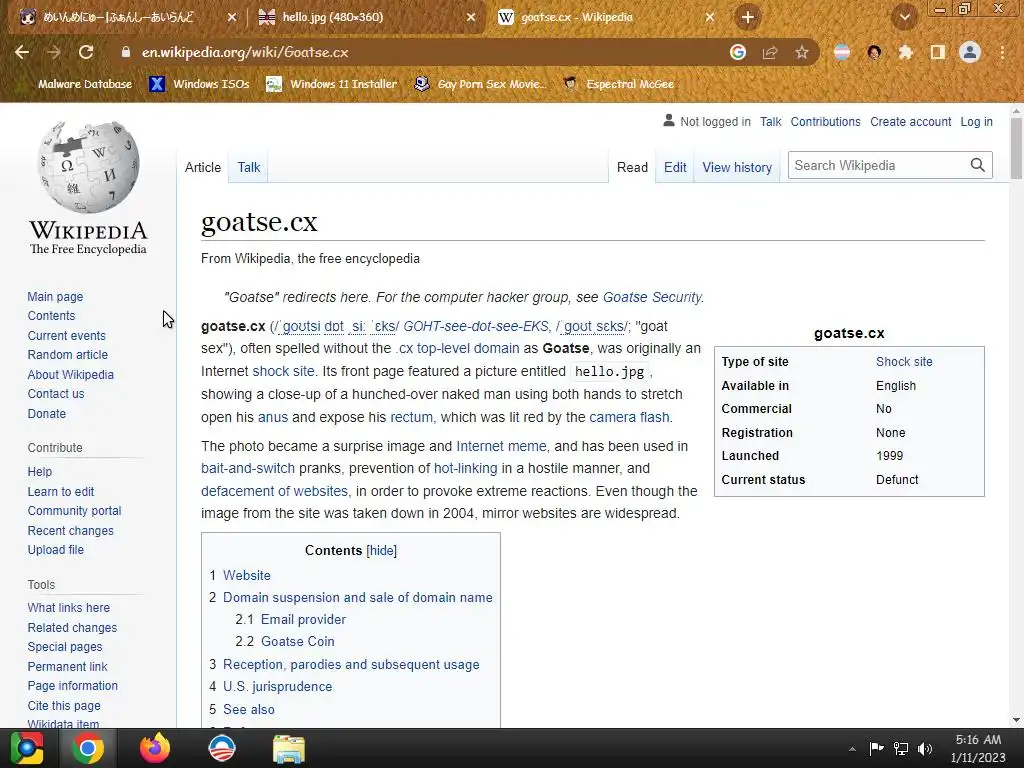Open the Chrome profile avatar icon
Image resolution: width=1024 pixels, height=768 pixels.
(x=970, y=52)
